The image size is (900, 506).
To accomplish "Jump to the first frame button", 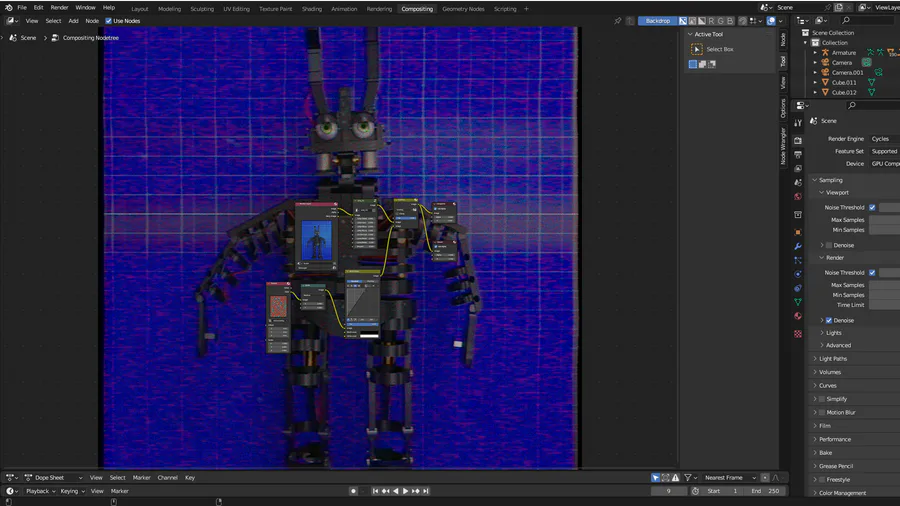I will pyautogui.click(x=375, y=491).
